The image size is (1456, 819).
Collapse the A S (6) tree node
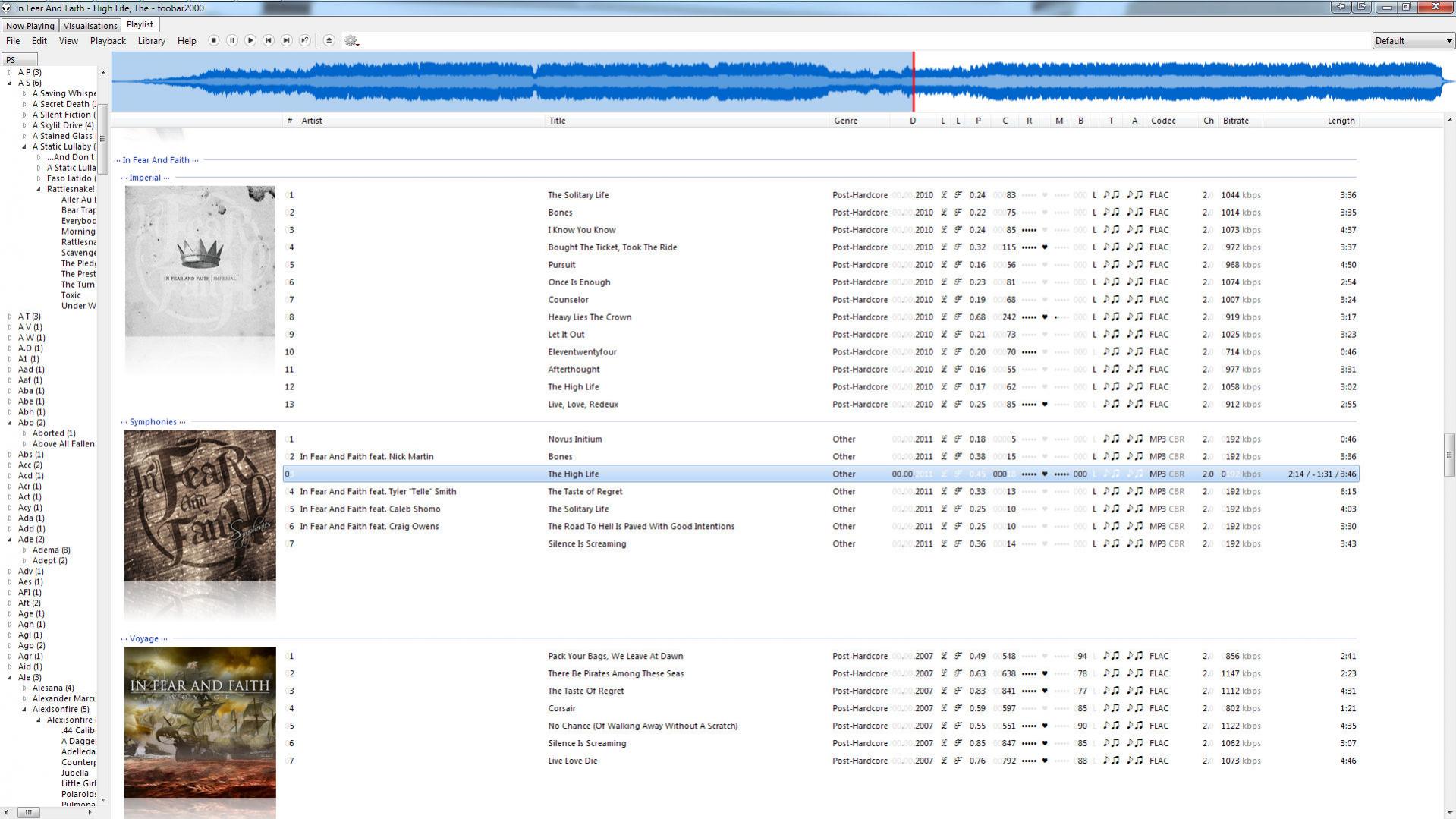10,83
